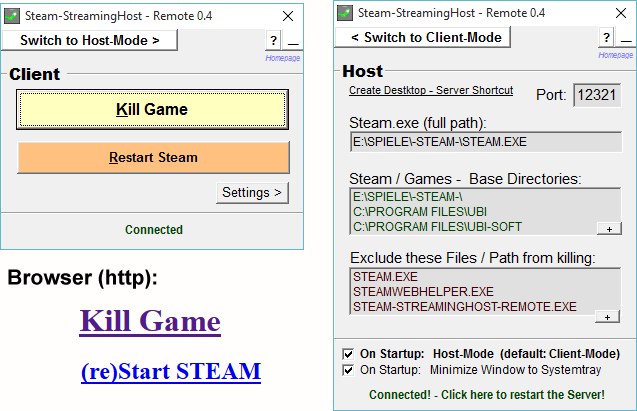Toggle Minimize Window to Systemtray checkbox
The image size is (637, 411).
(x=348, y=370)
